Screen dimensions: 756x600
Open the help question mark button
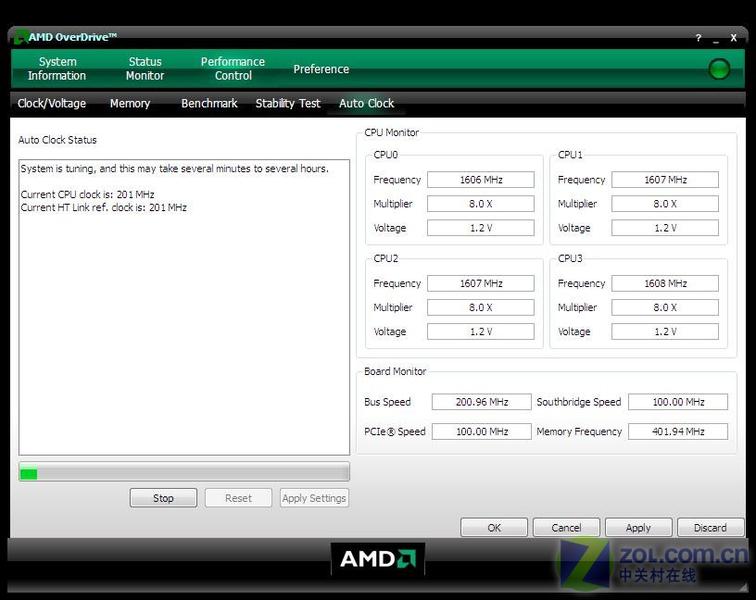click(698, 38)
